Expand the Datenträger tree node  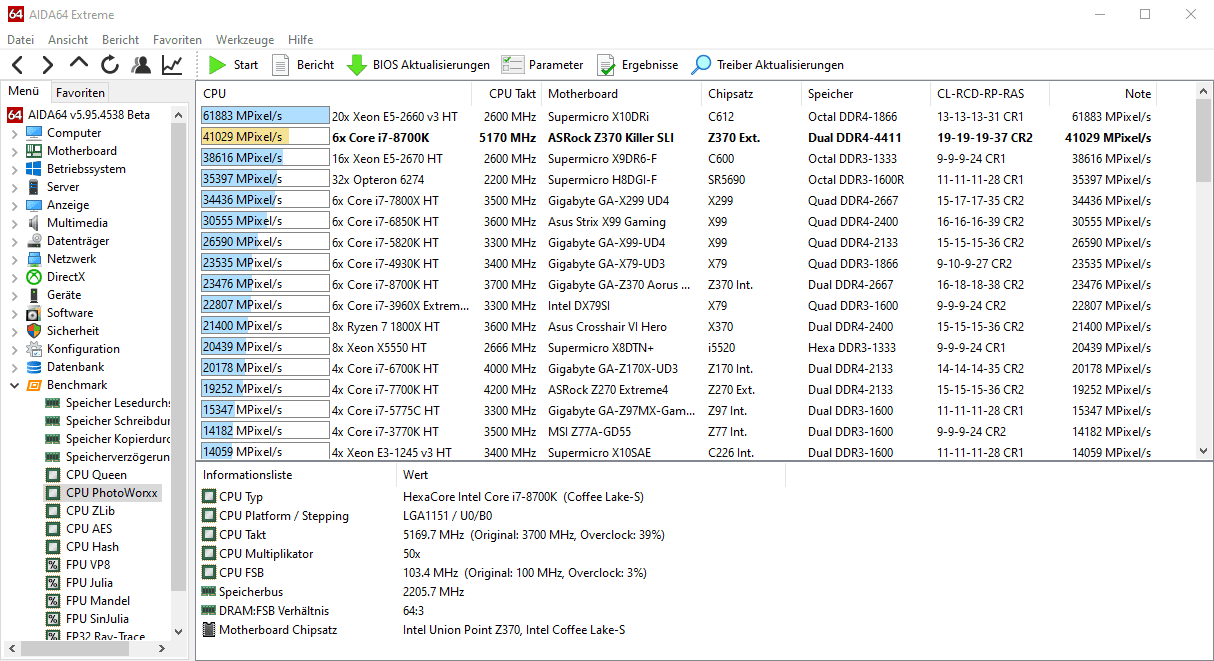click(14, 241)
